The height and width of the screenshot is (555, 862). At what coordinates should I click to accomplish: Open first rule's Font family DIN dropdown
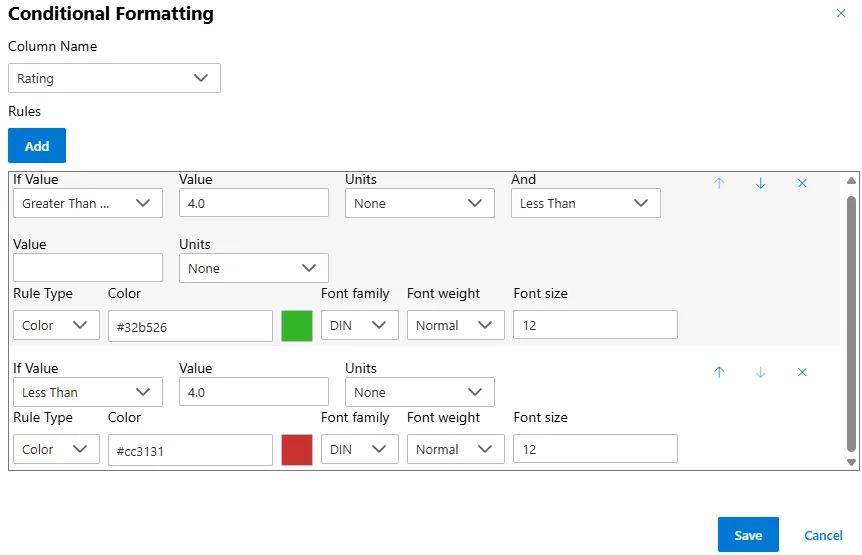tap(359, 325)
